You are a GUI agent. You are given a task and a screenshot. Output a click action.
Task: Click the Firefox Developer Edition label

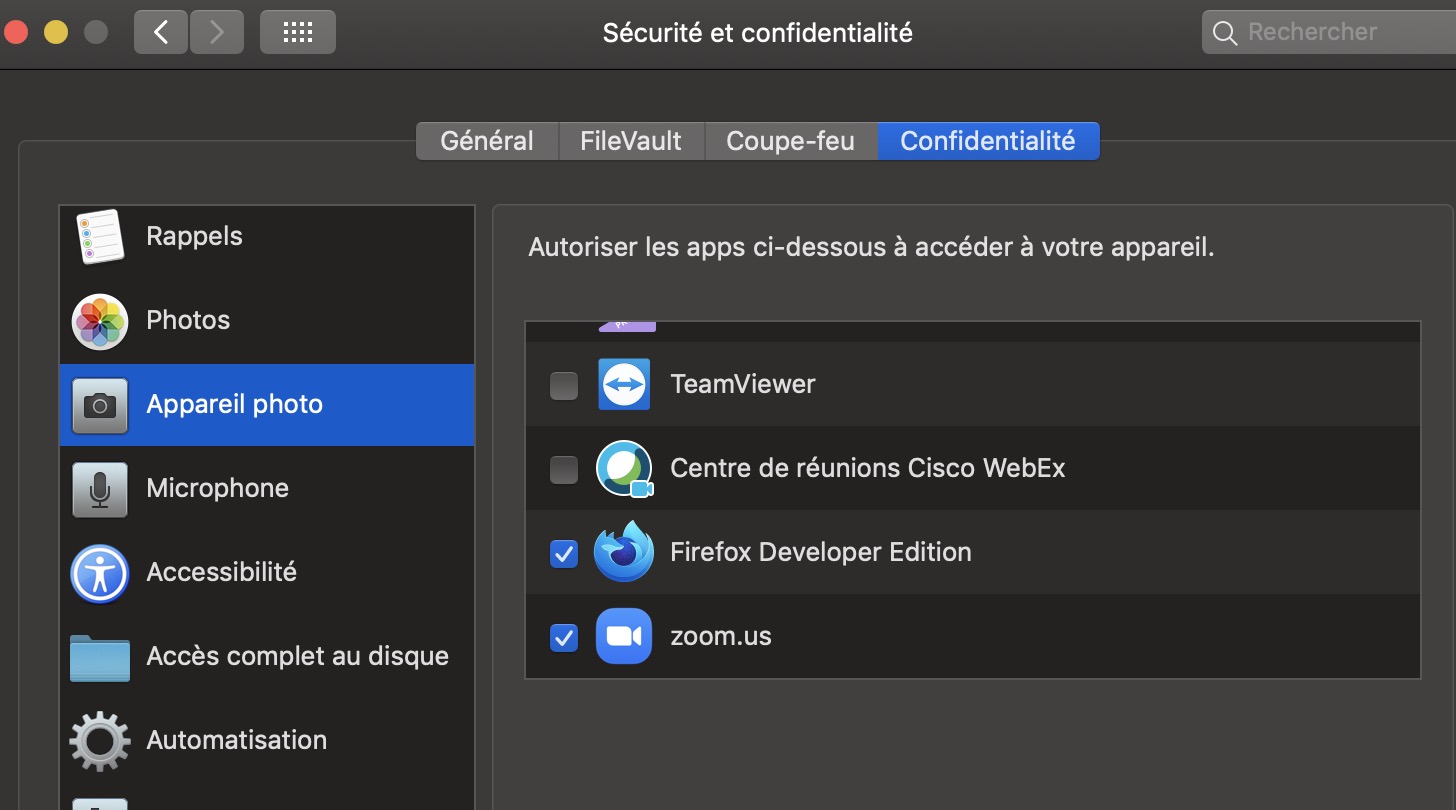[x=821, y=552]
